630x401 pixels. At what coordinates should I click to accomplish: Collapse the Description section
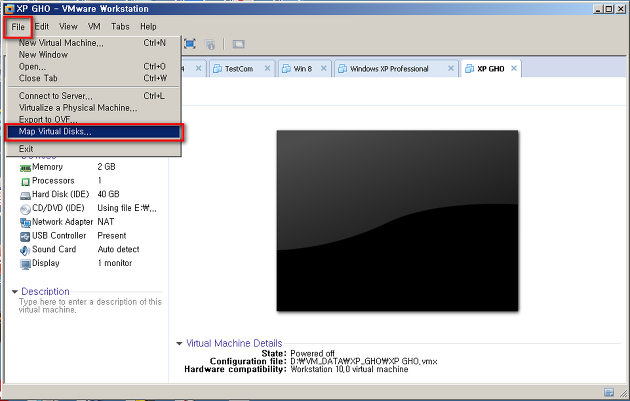[x=15, y=292]
